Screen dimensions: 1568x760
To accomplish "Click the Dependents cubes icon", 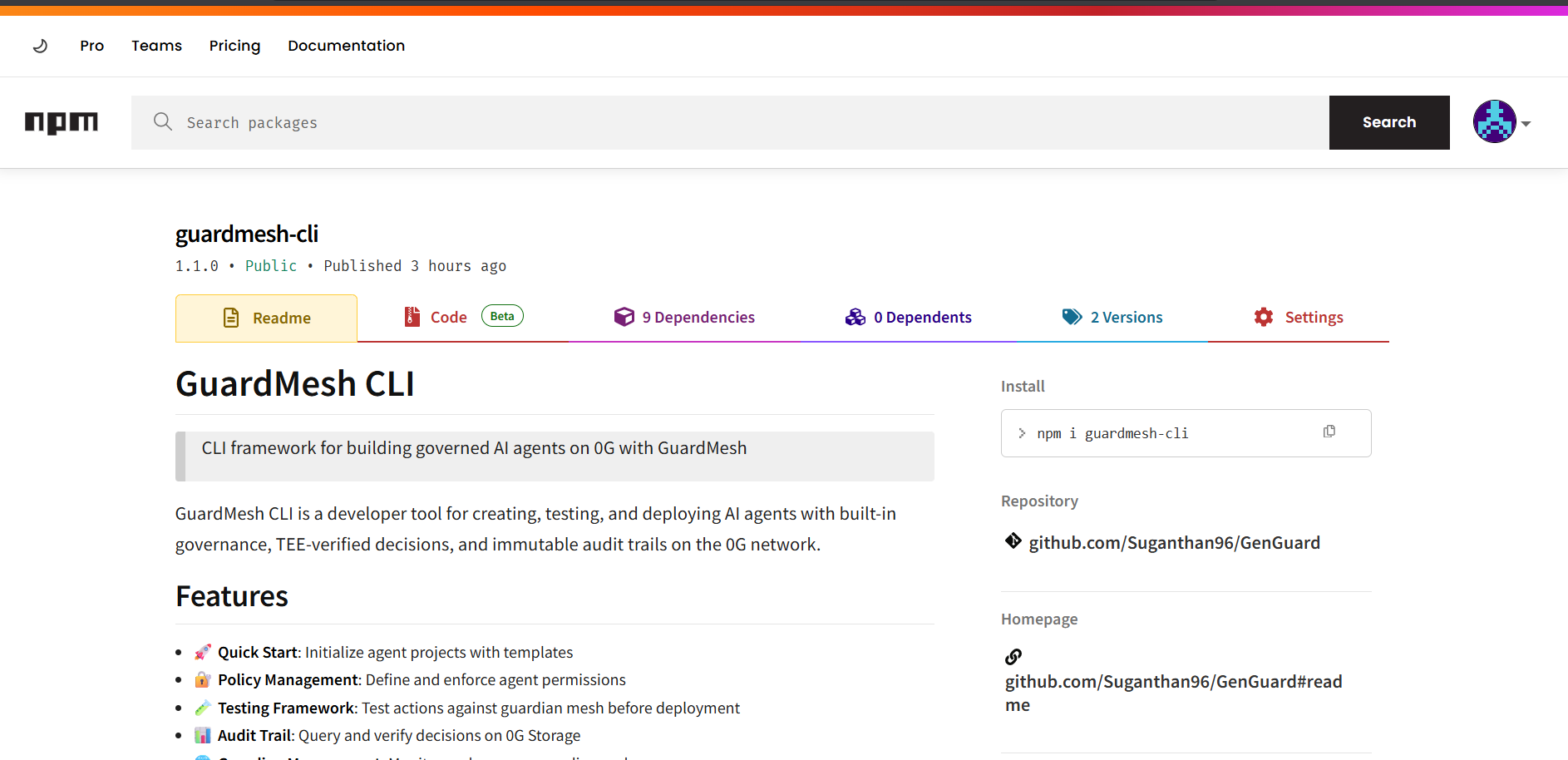I will coord(855,317).
